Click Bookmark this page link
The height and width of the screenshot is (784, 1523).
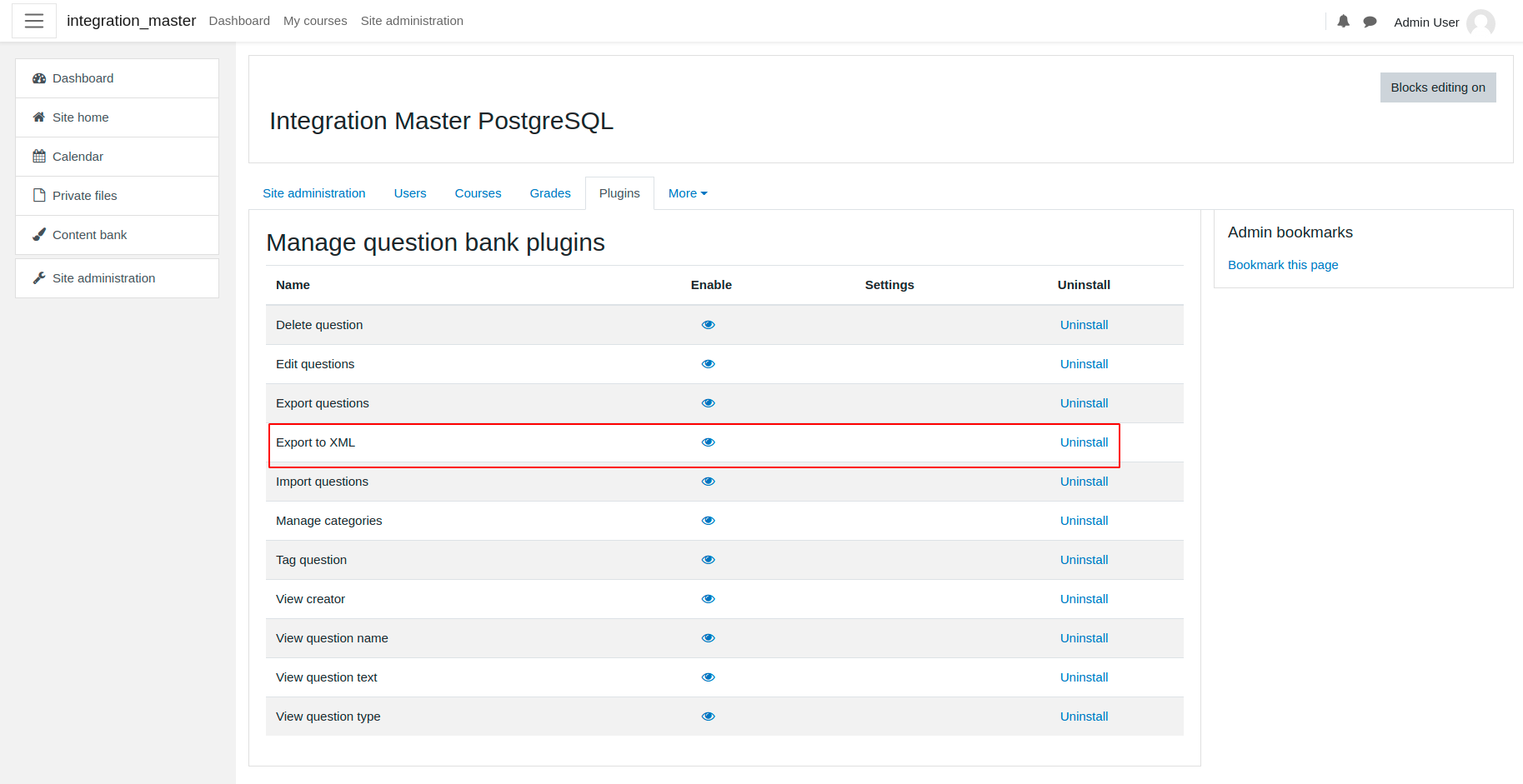[x=1283, y=265]
